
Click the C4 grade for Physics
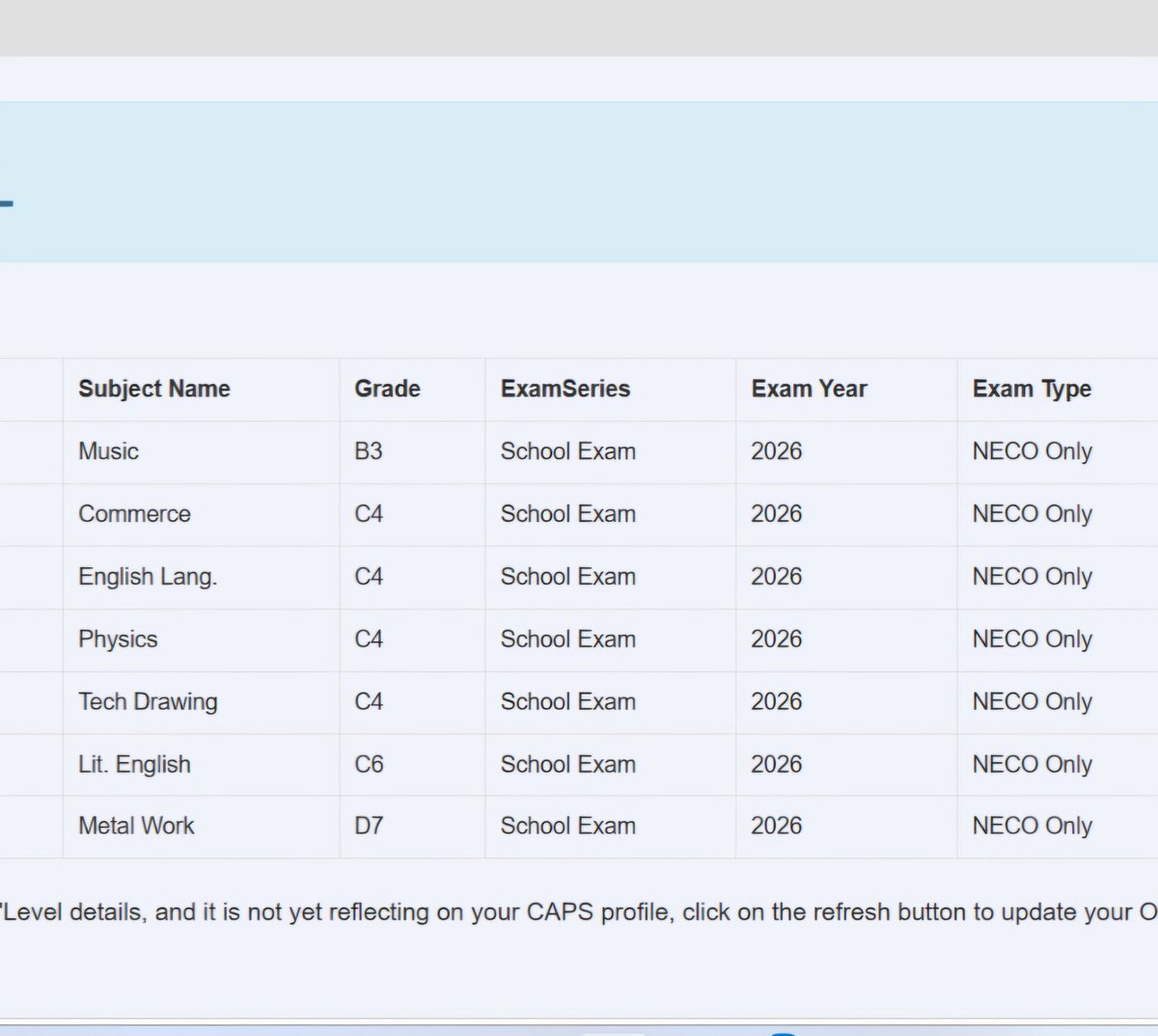(369, 640)
